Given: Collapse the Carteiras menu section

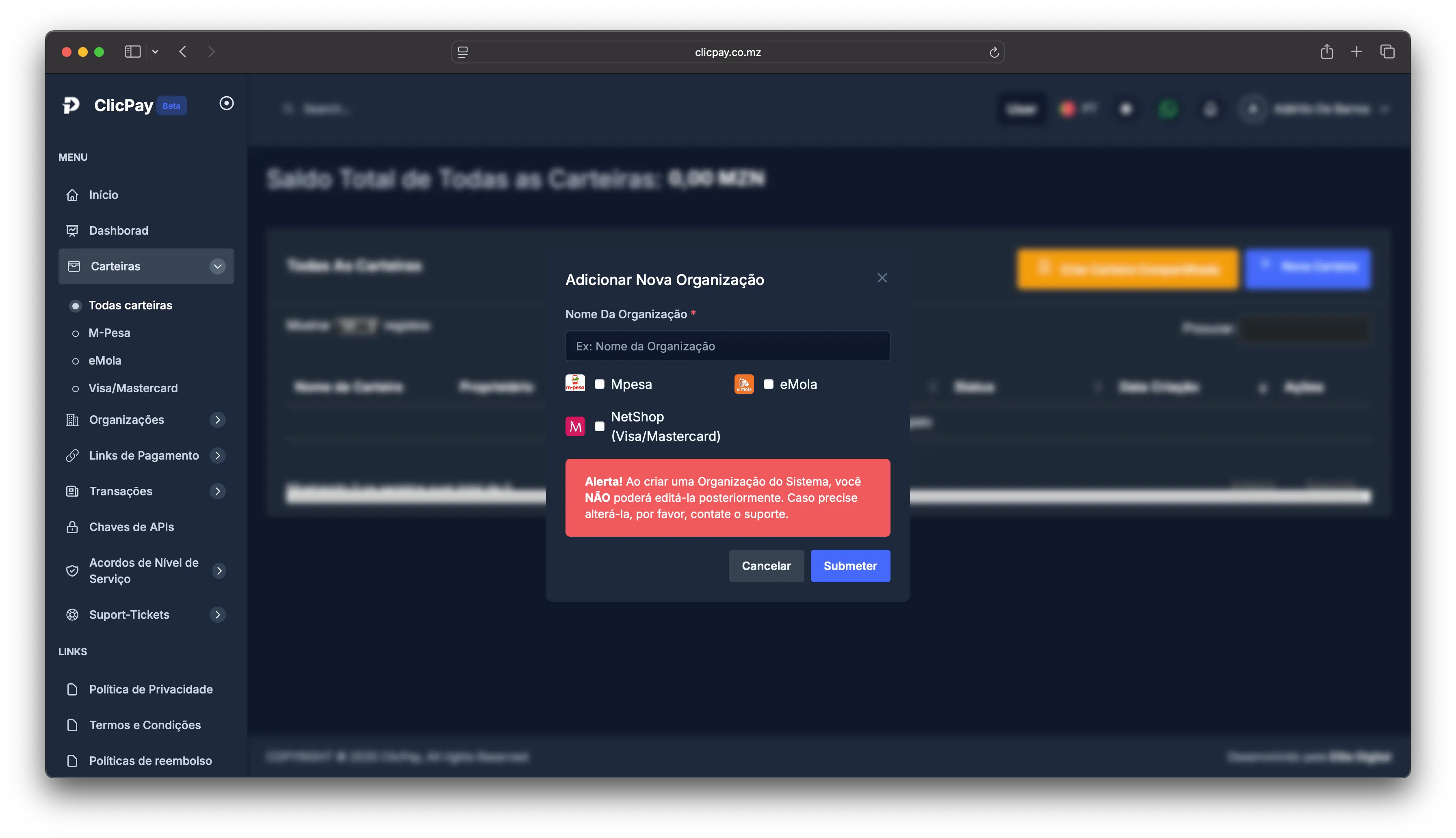Looking at the screenshot, I should click(217, 266).
